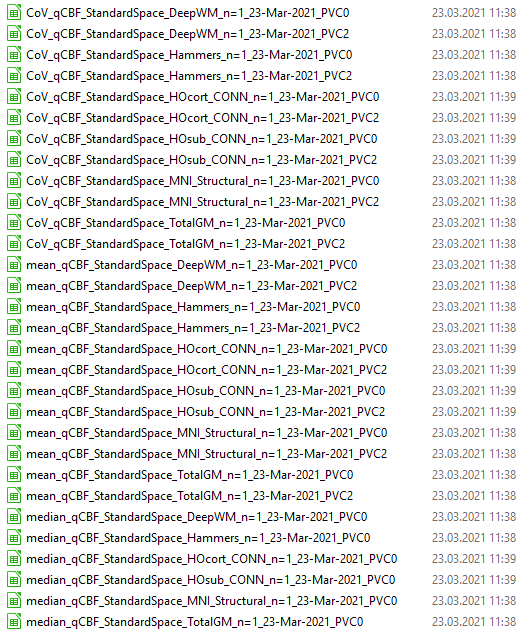Screen dimensions: 529x634
Task: Select mean_qCBF Hammers PVC0 file name
Action: (x=193, y=307)
